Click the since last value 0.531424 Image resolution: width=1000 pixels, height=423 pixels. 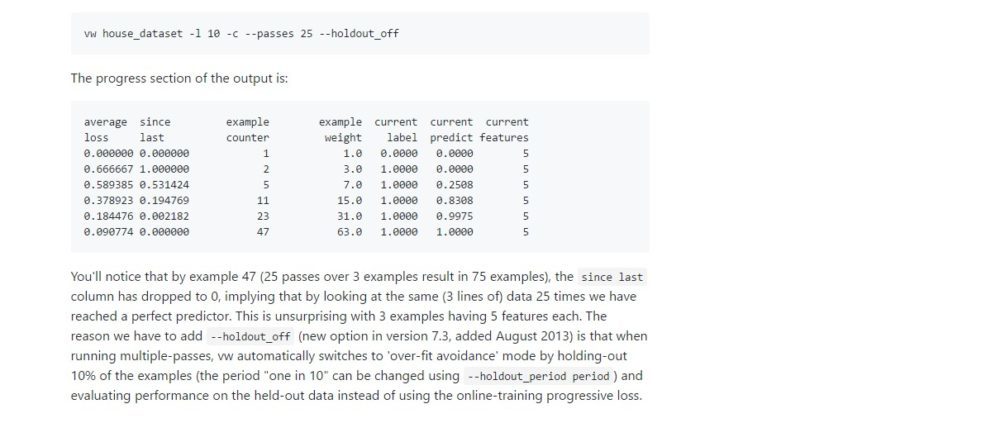[x=164, y=185]
